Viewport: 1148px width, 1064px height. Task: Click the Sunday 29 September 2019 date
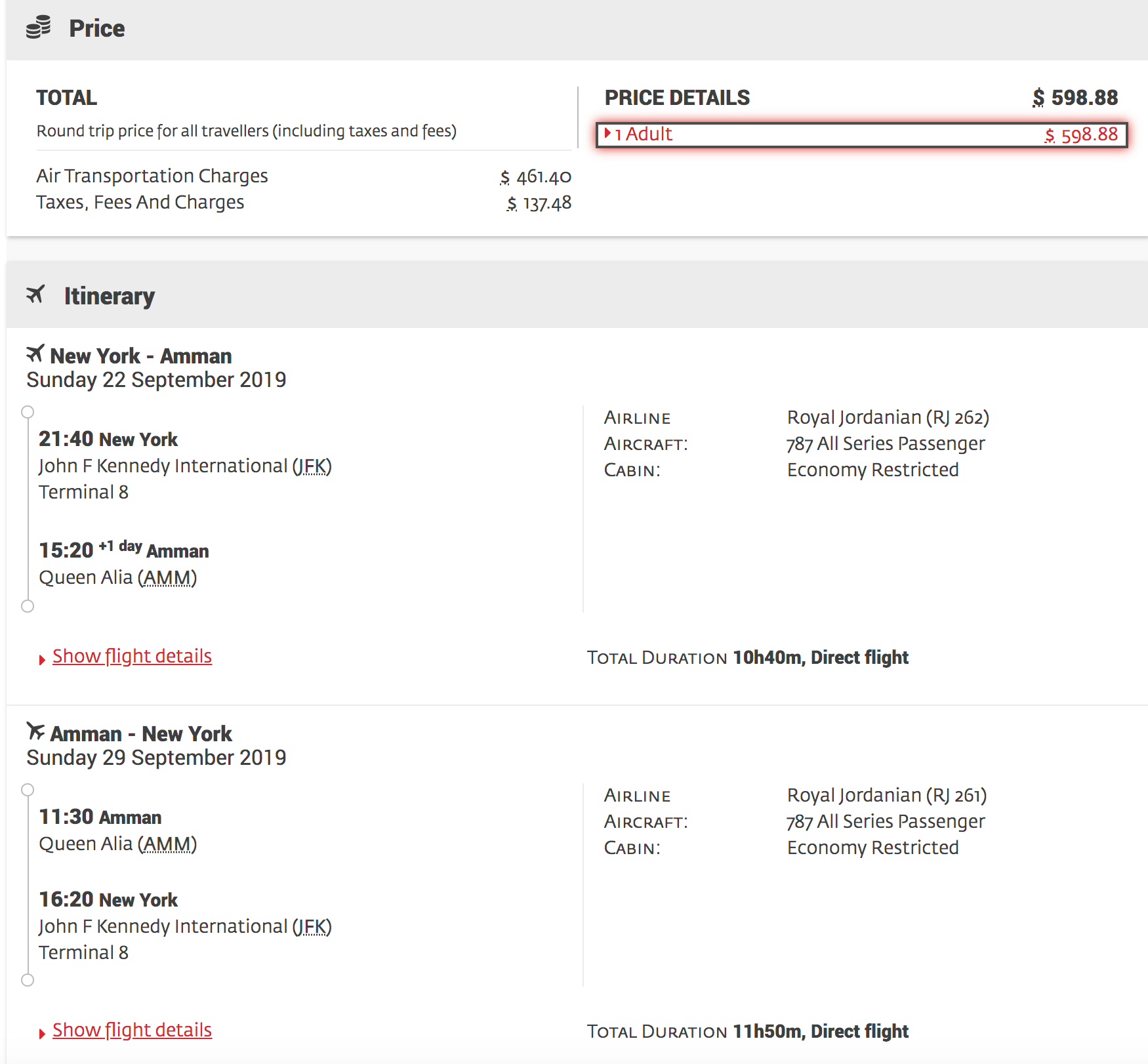(x=156, y=758)
